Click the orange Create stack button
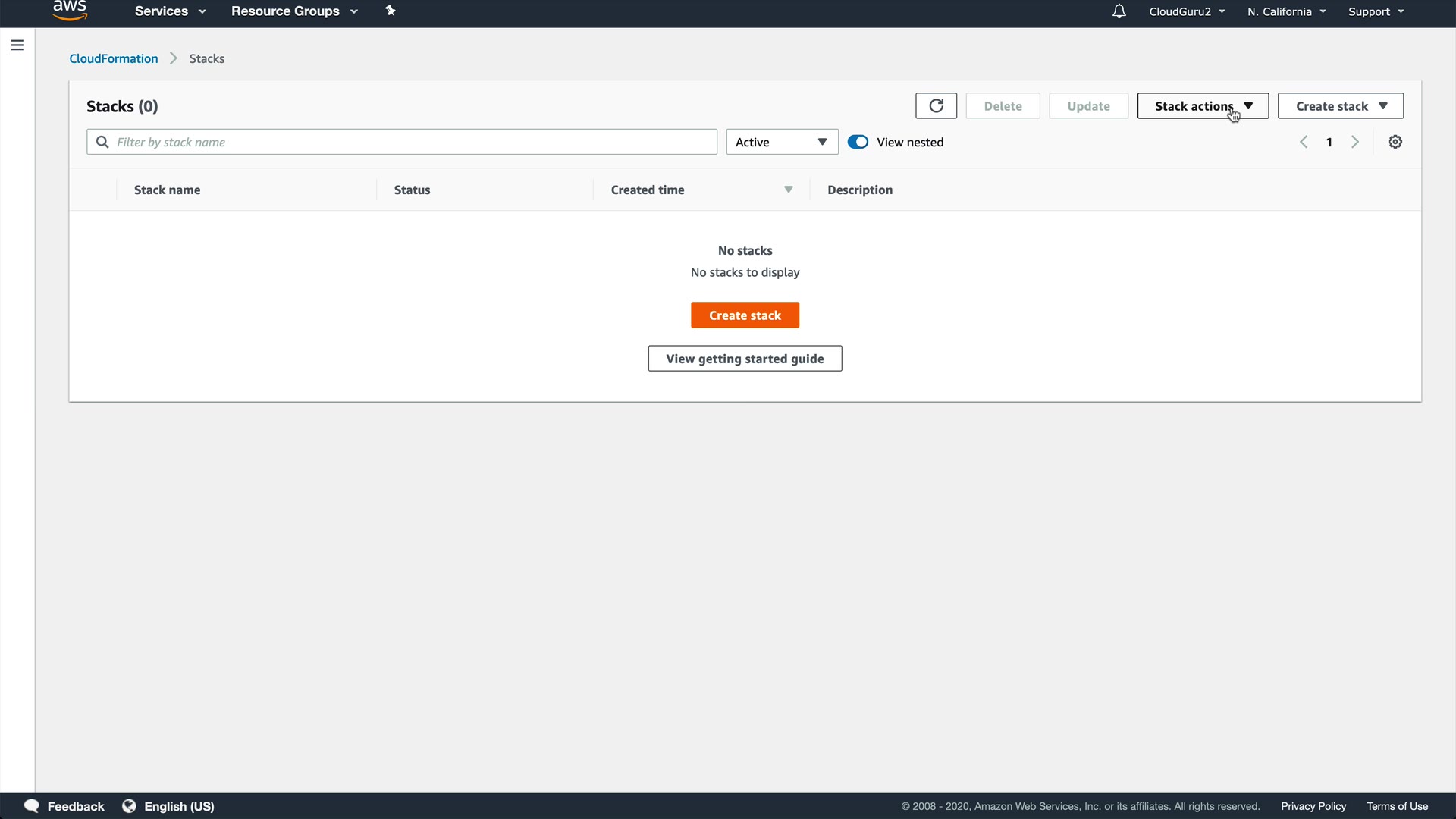Screen dimensions: 1456x819 [745, 315]
